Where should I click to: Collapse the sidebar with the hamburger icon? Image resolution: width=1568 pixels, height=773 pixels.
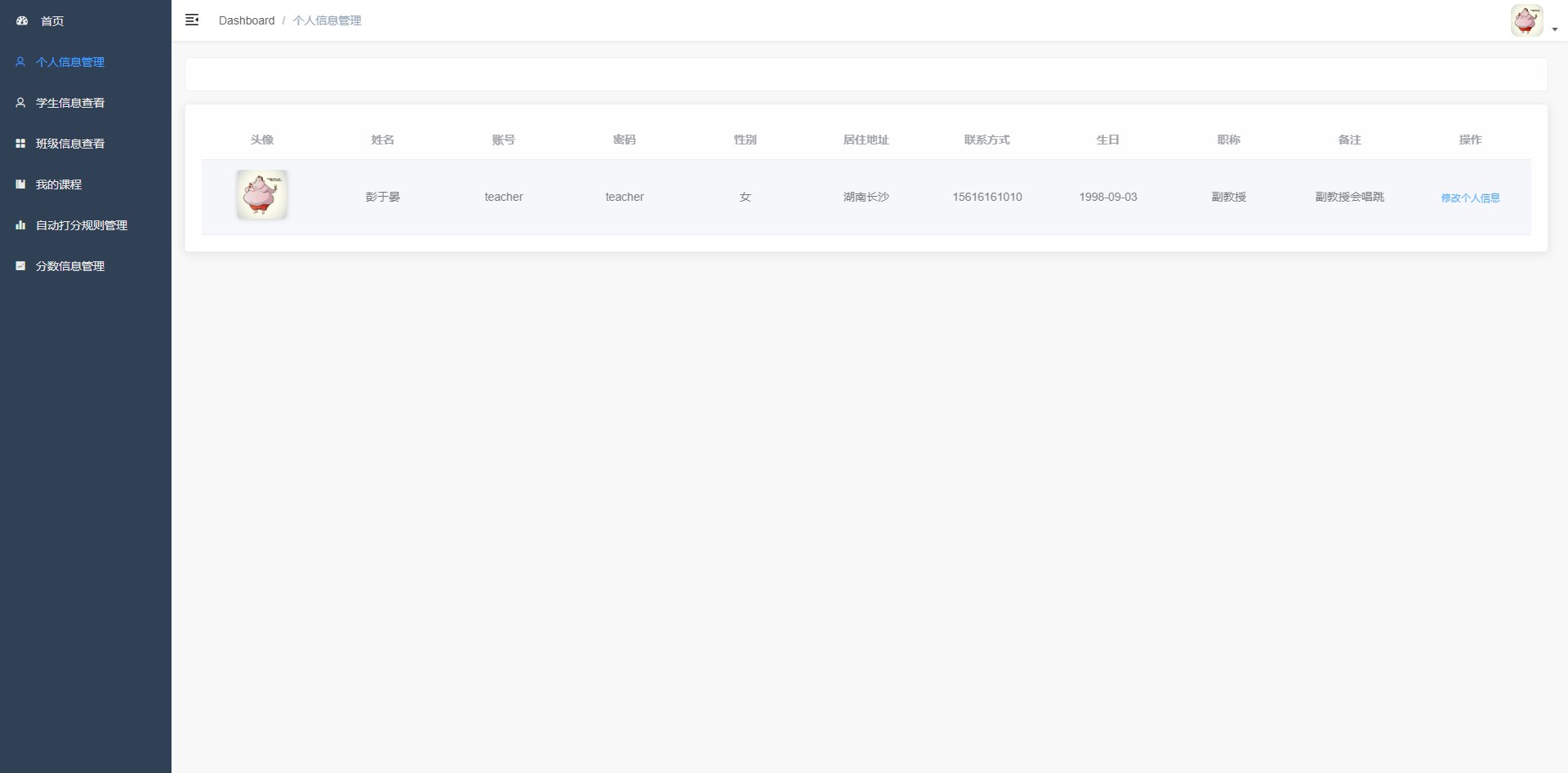[x=192, y=20]
